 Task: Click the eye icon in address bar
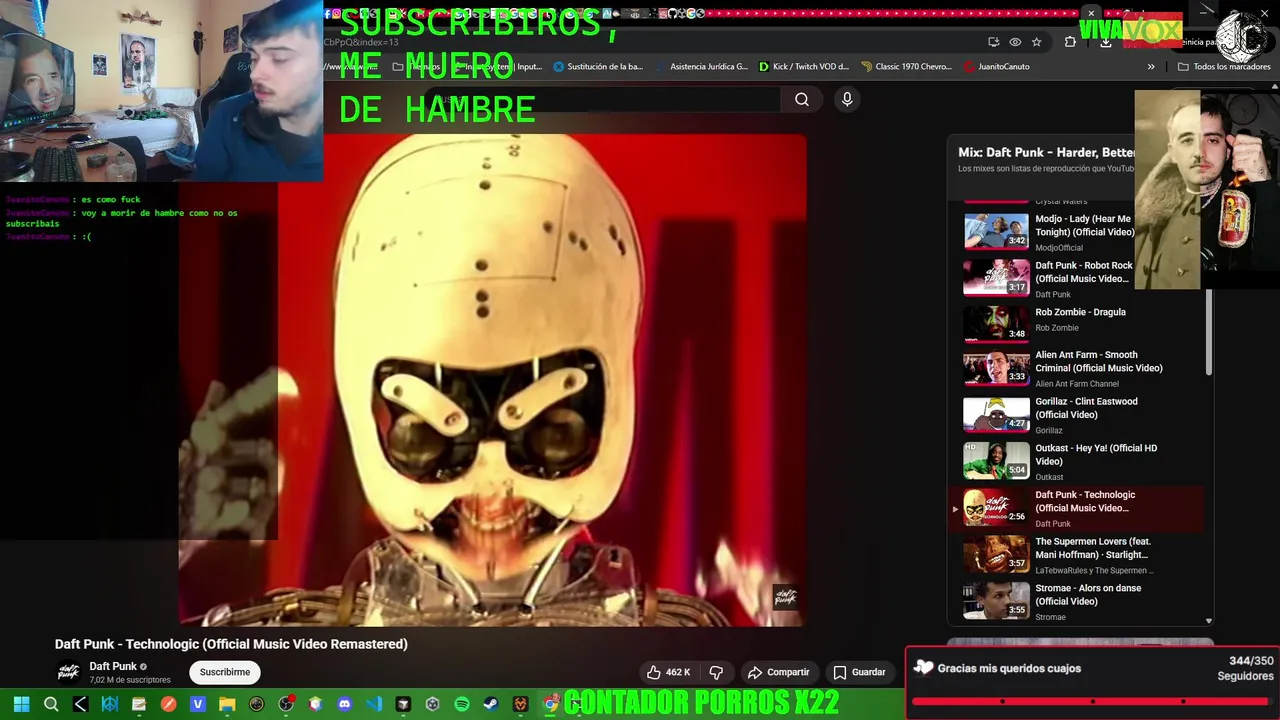1015,42
